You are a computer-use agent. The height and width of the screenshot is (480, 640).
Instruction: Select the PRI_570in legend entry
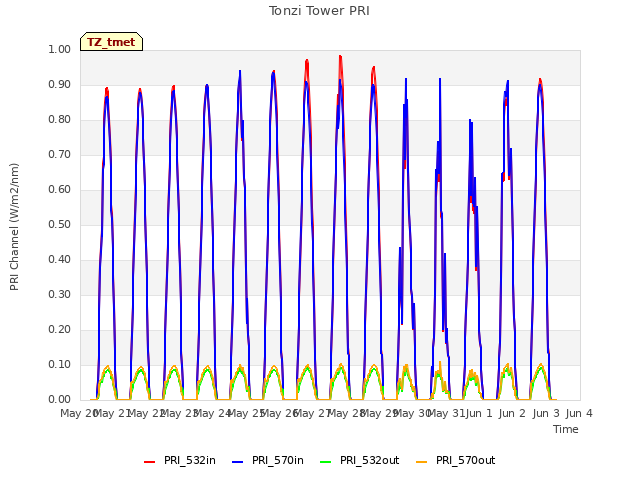pyautogui.click(x=268, y=461)
